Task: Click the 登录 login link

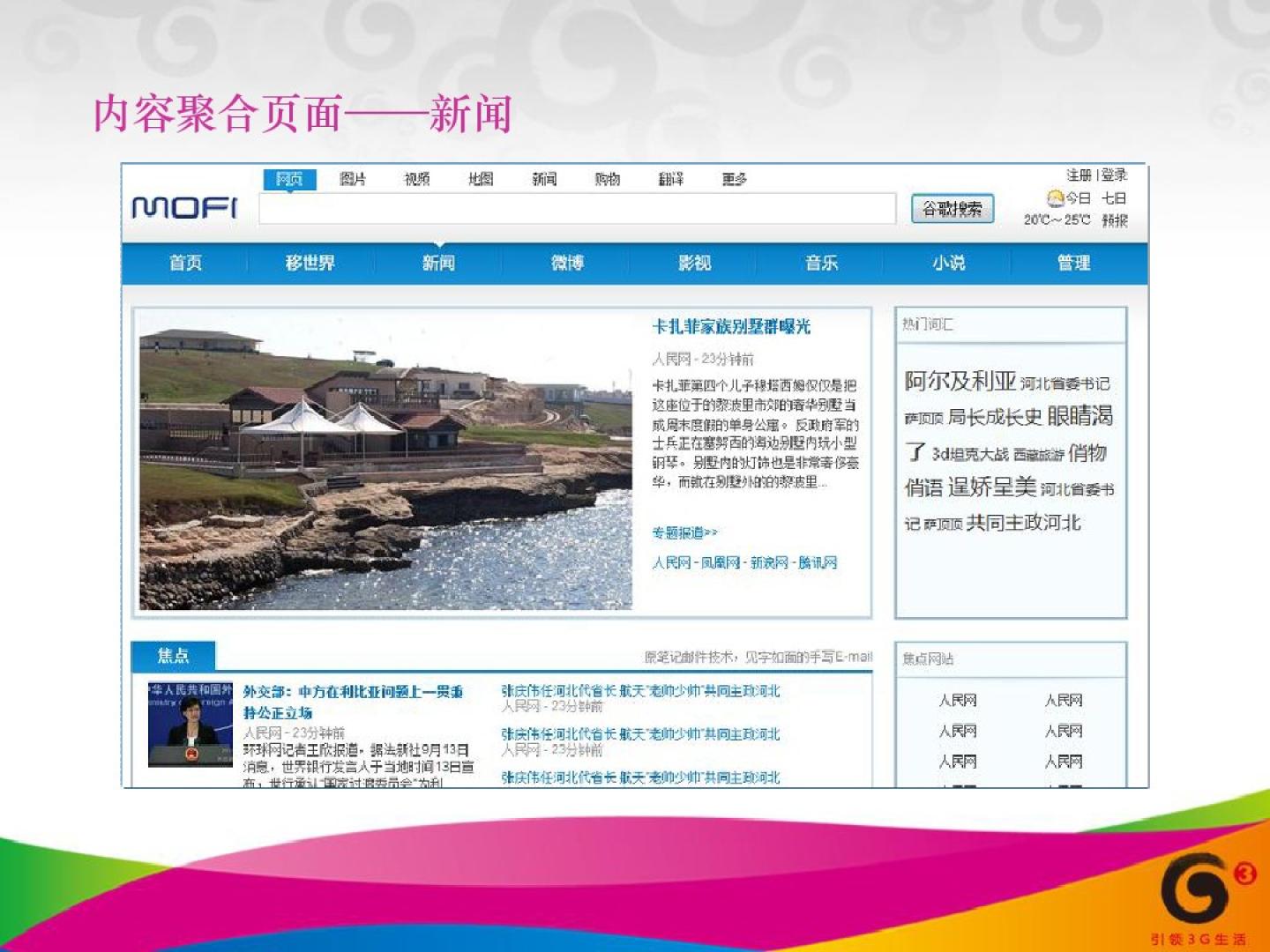Action: (x=1114, y=175)
